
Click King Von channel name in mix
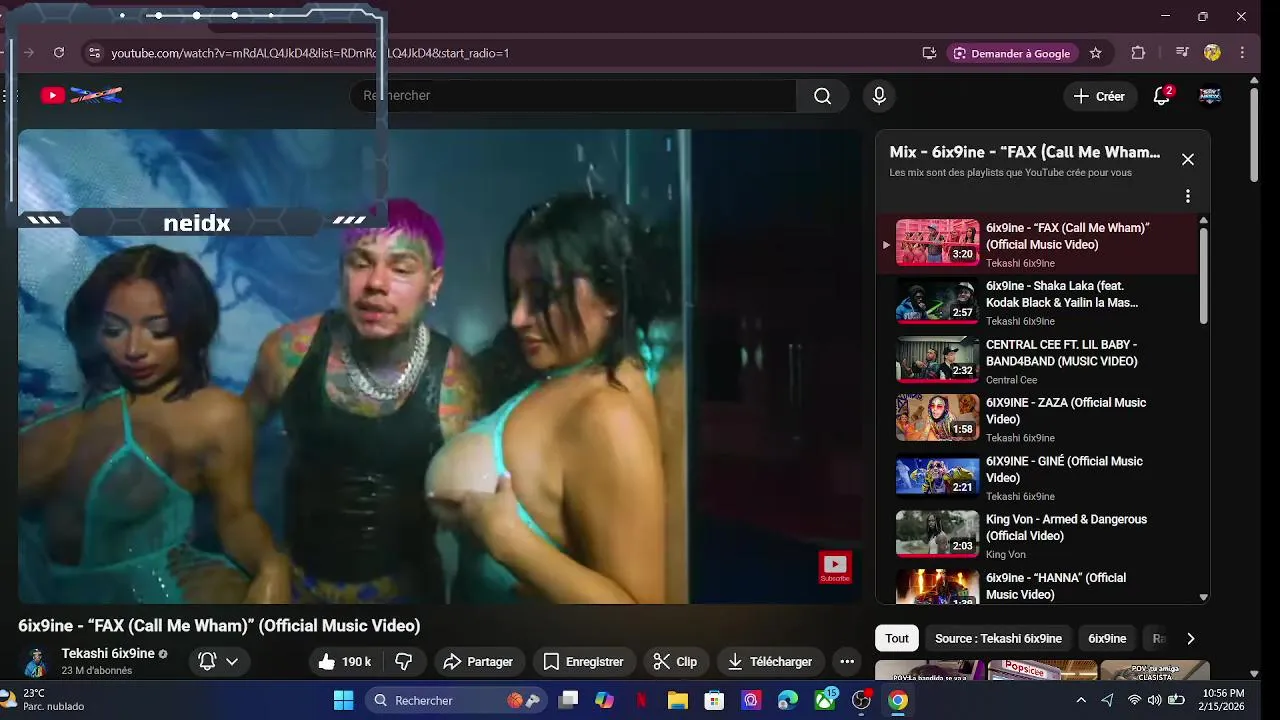(x=1006, y=555)
